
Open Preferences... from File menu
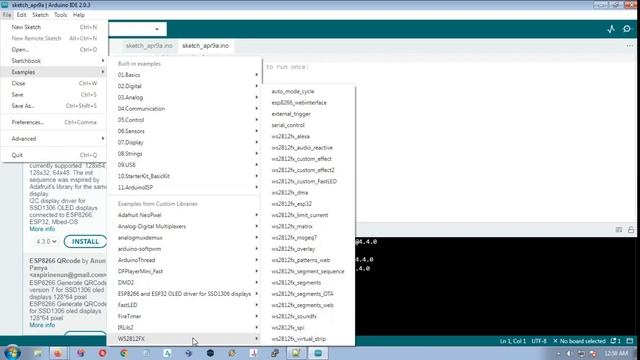[54, 122]
